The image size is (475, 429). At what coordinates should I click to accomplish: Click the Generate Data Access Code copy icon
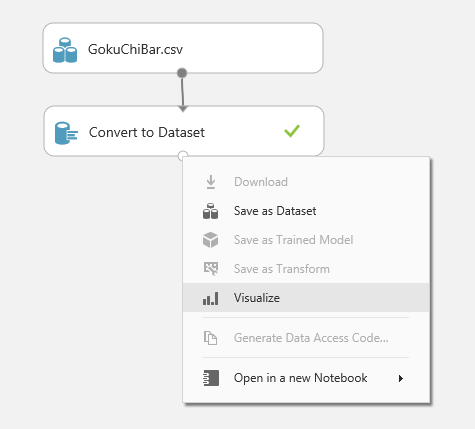211,338
